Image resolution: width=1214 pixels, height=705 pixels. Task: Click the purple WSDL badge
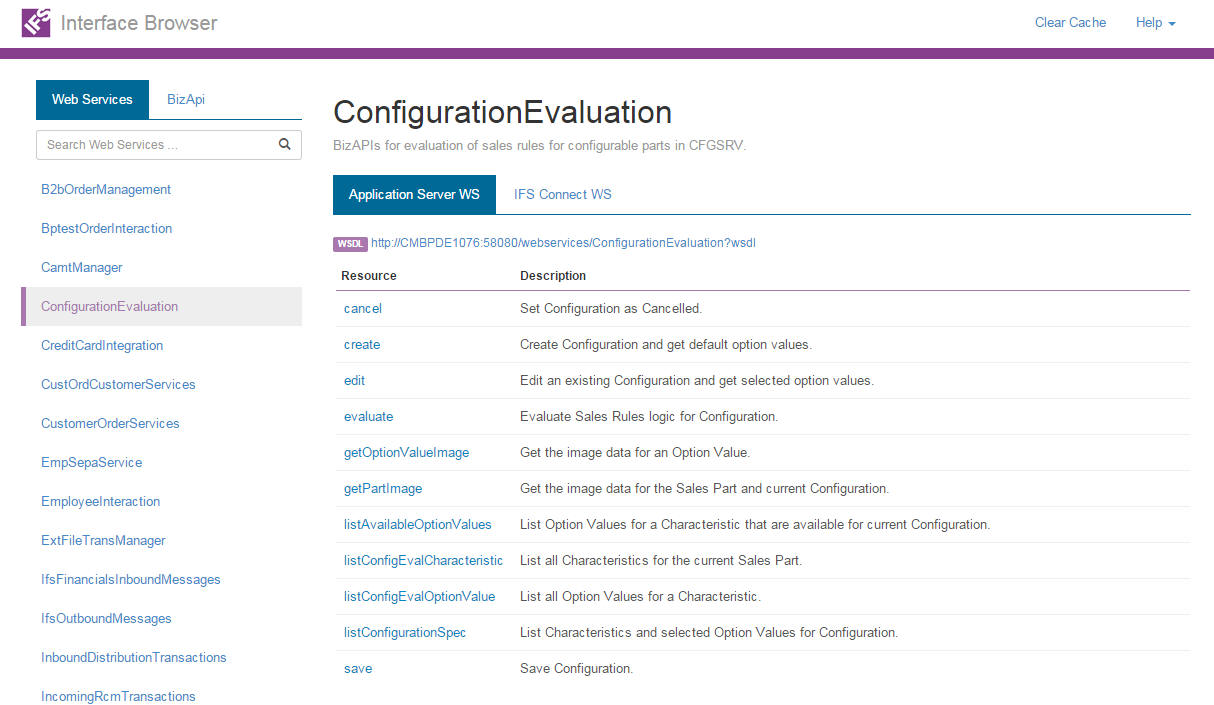click(350, 243)
